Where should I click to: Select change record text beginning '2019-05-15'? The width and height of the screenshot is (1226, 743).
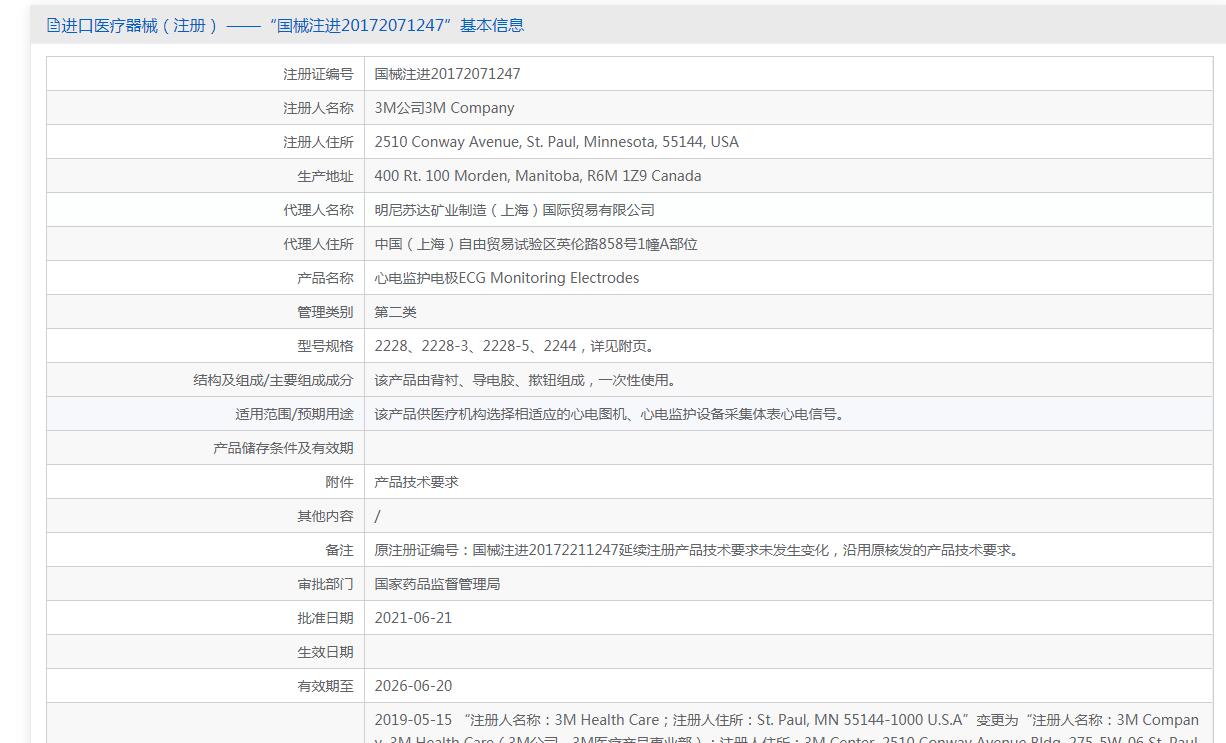[x=787, y=728]
